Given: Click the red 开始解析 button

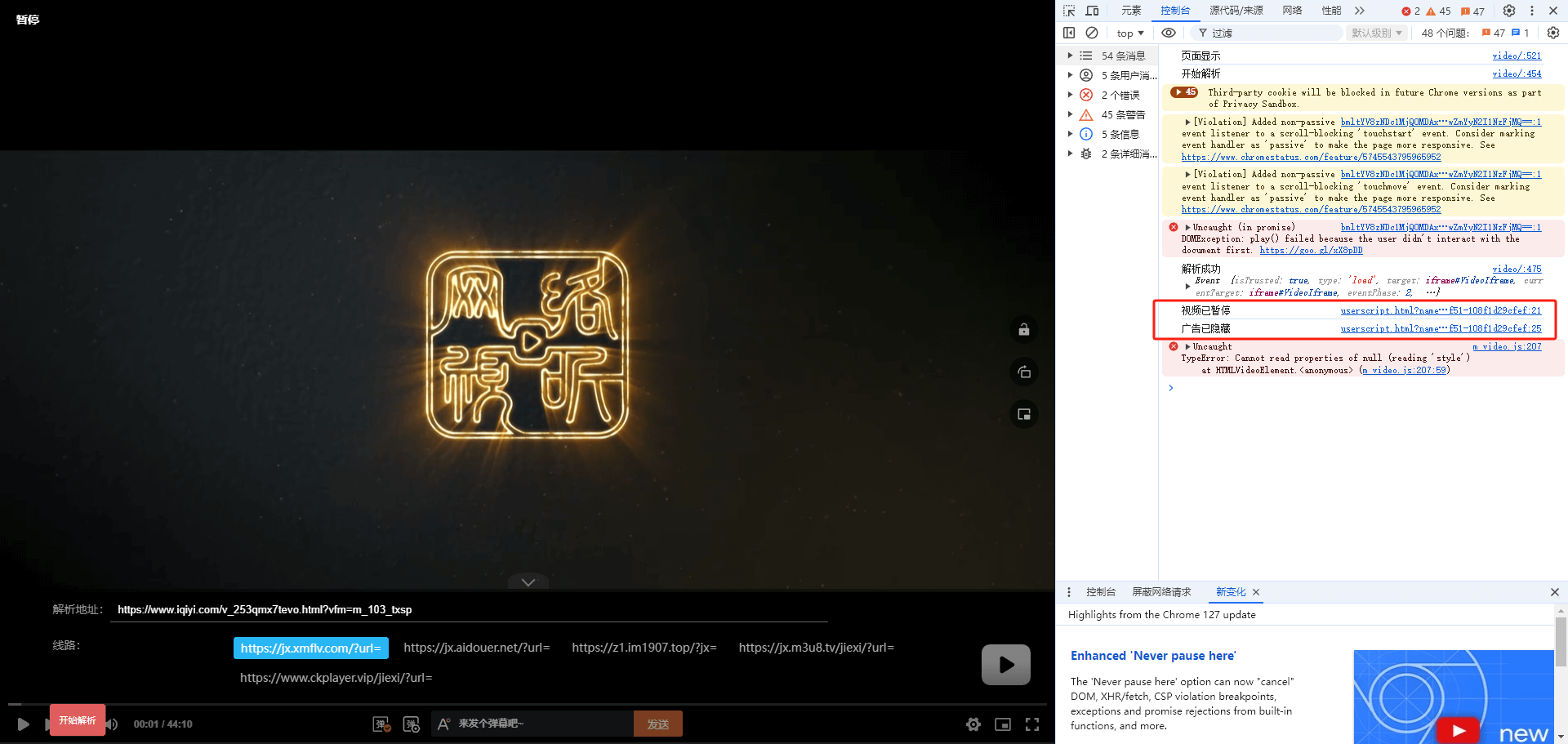Looking at the screenshot, I should (x=78, y=720).
